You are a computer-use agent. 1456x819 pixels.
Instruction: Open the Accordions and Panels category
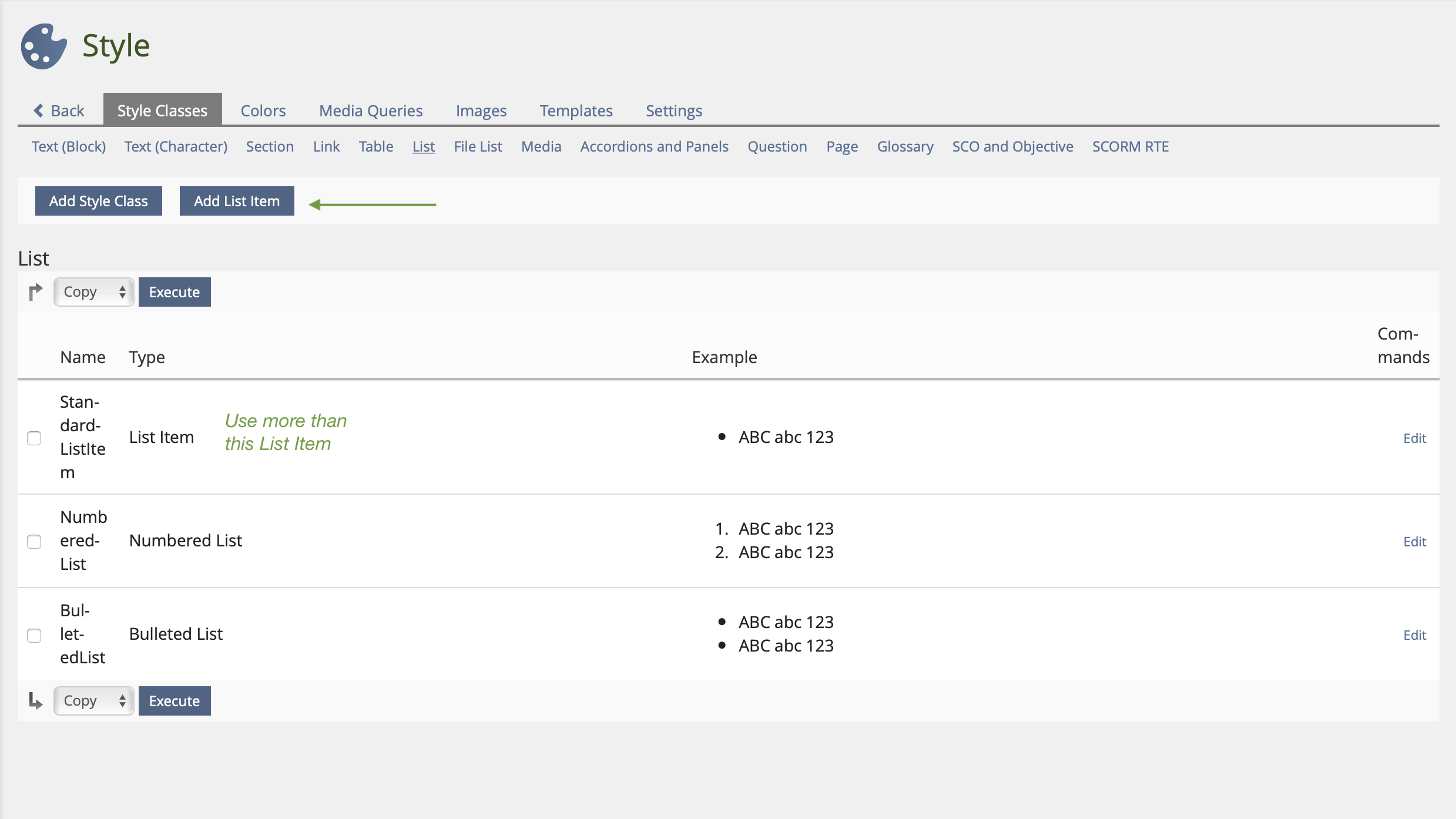click(x=654, y=146)
